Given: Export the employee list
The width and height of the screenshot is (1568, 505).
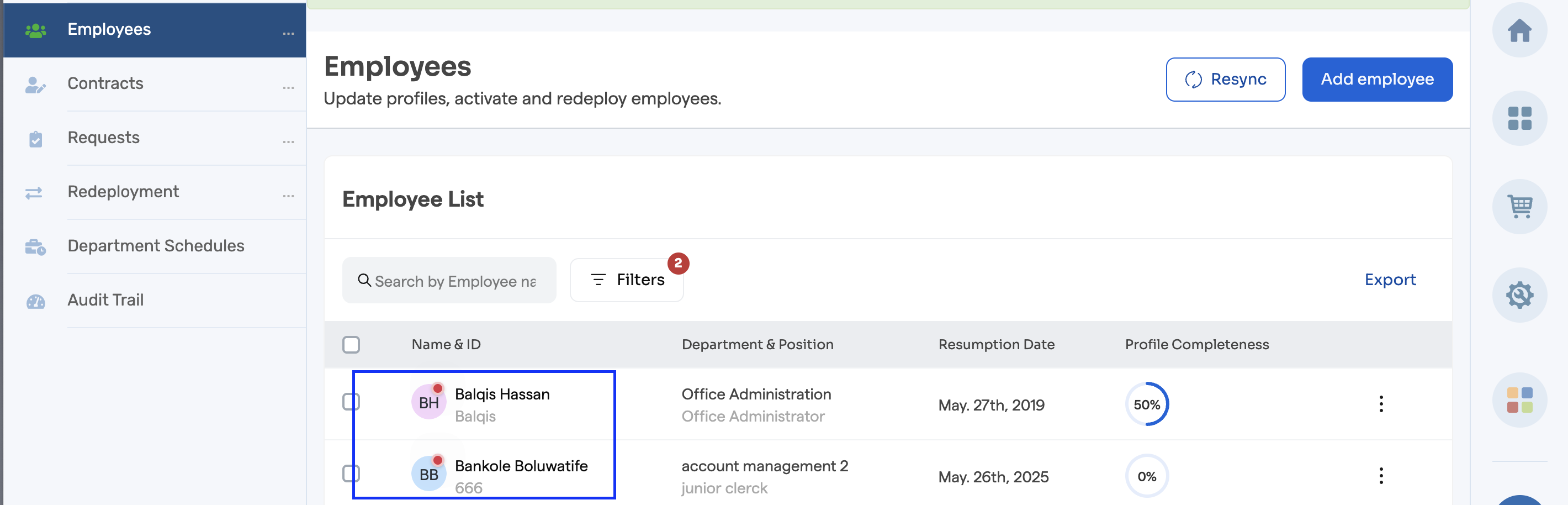Looking at the screenshot, I should pyautogui.click(x=1390, y=280).
